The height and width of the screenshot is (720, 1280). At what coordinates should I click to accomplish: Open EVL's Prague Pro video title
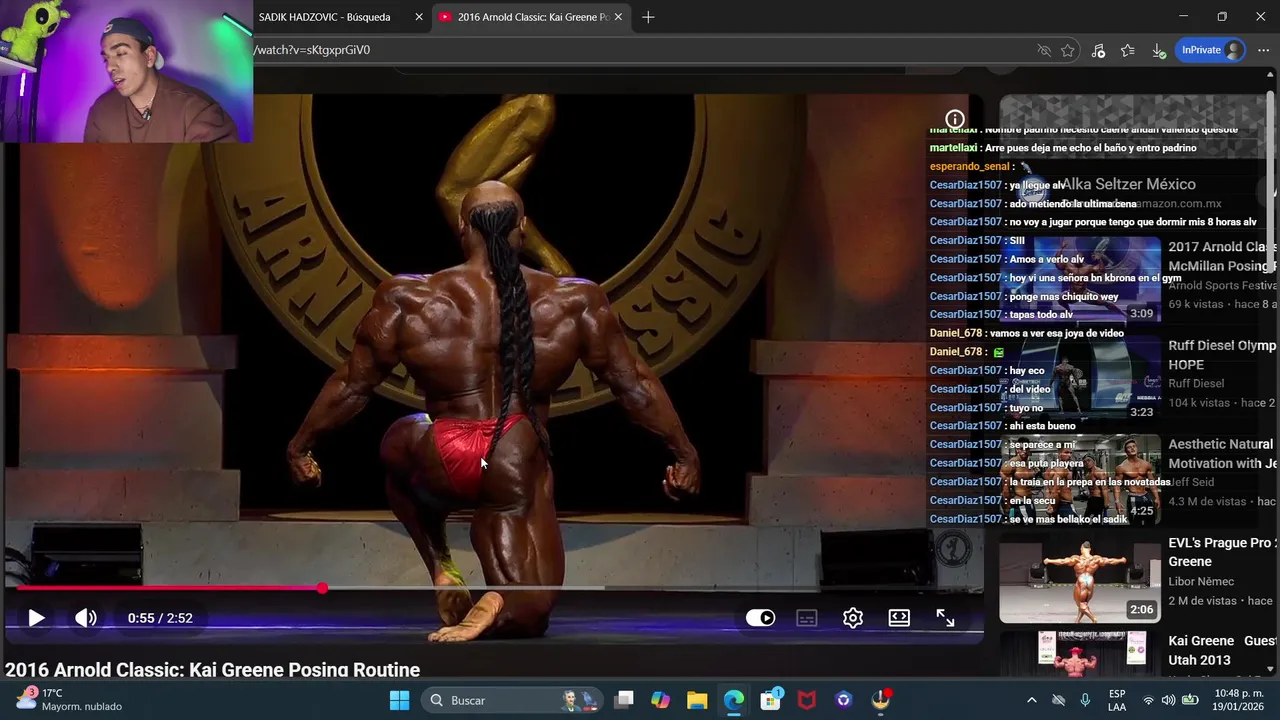coord(1222,552)
